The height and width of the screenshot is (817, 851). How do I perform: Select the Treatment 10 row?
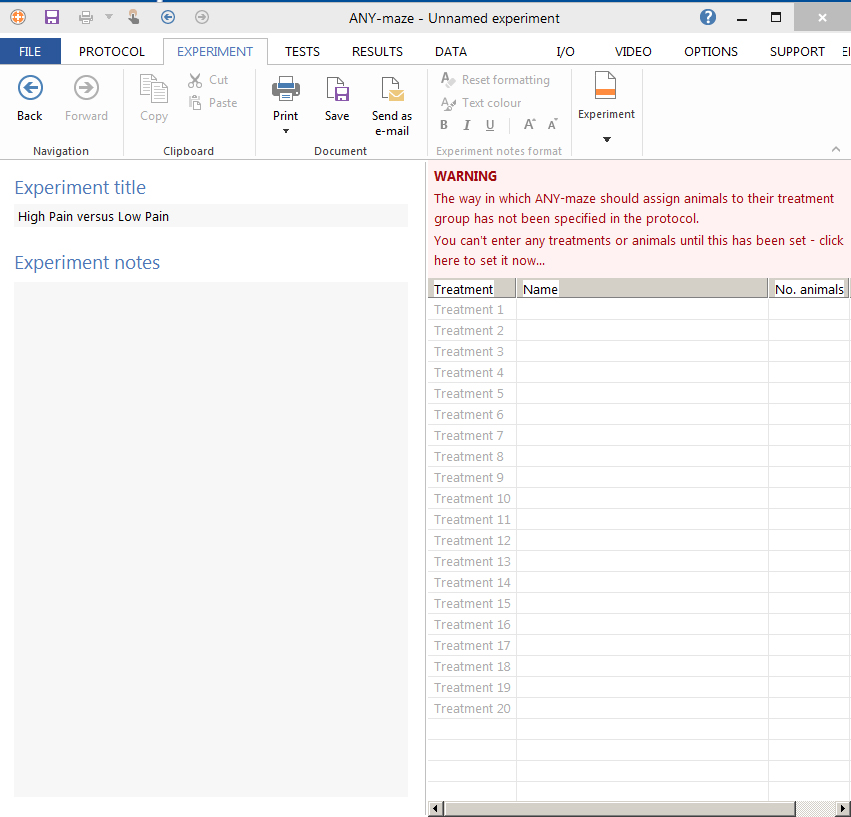pyautogui.click(x=639, y=498)
